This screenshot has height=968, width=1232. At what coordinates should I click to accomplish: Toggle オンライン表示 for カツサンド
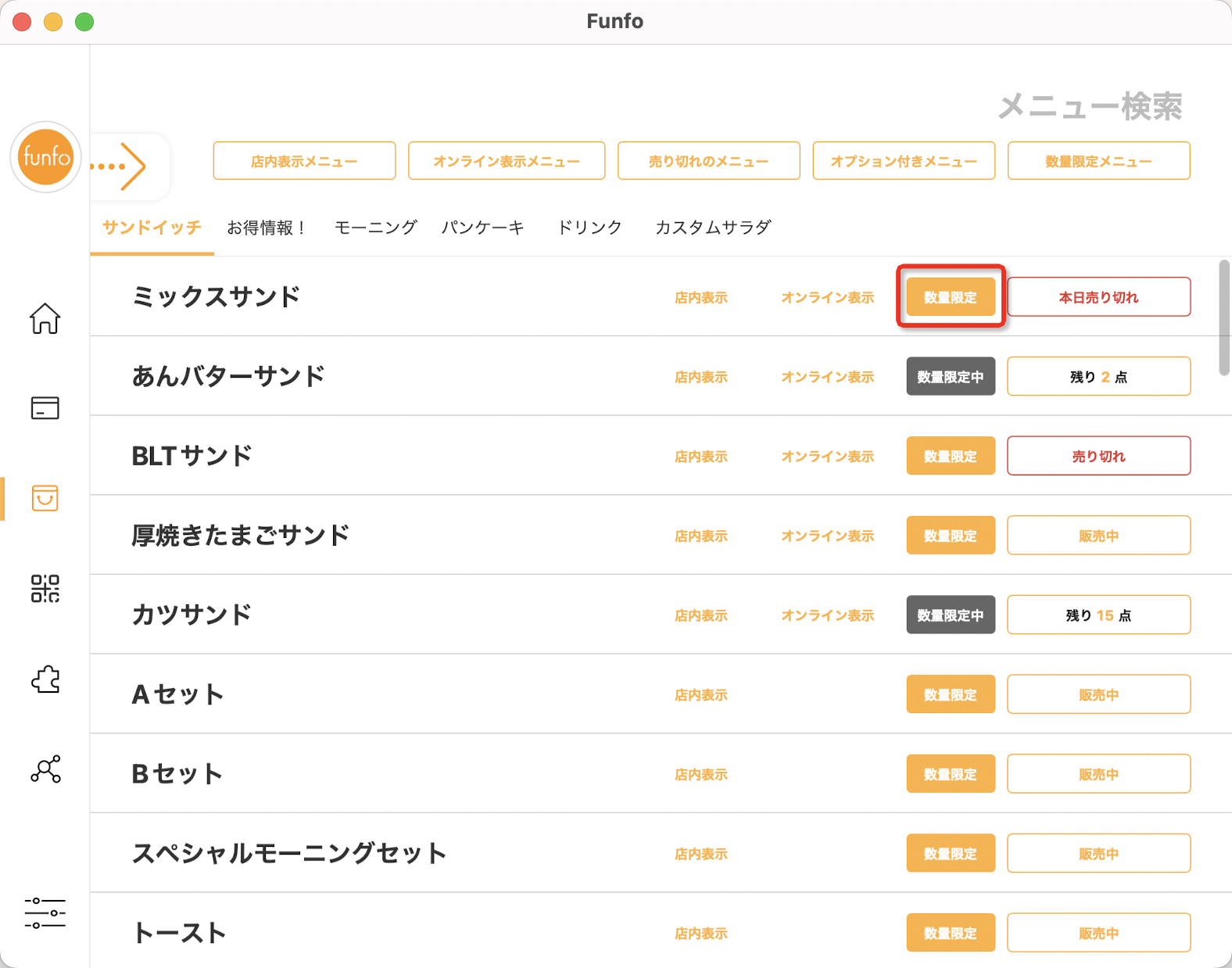(x=828, y=616)
